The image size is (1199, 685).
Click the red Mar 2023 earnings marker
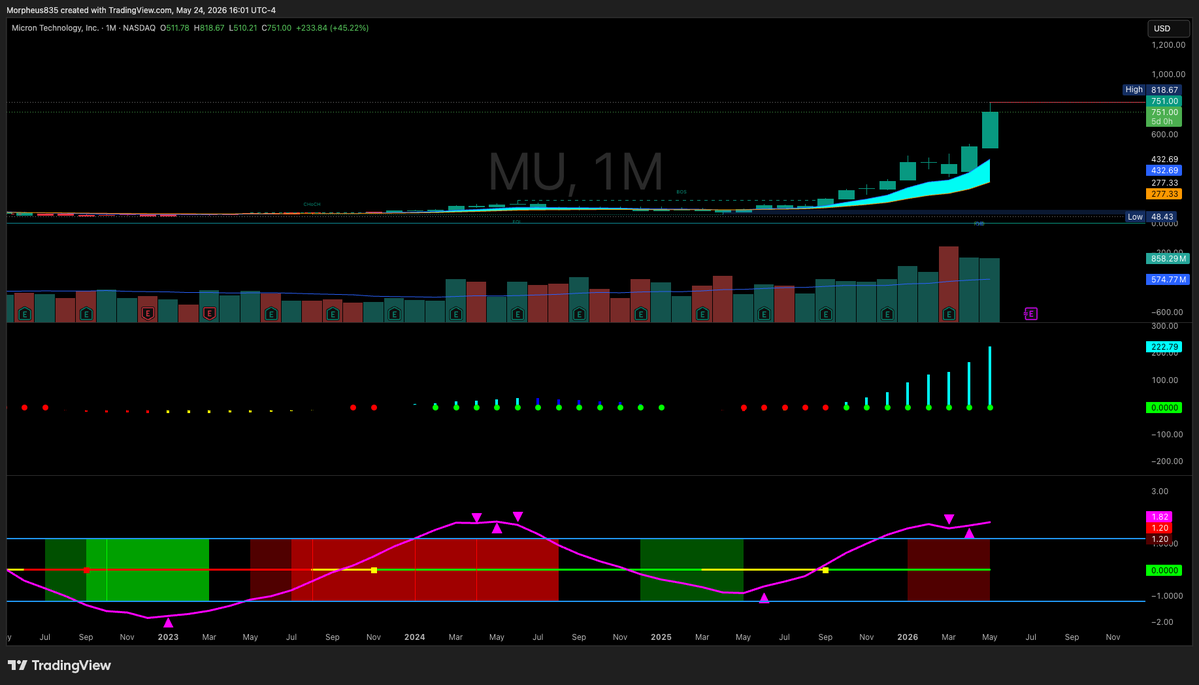209,313
